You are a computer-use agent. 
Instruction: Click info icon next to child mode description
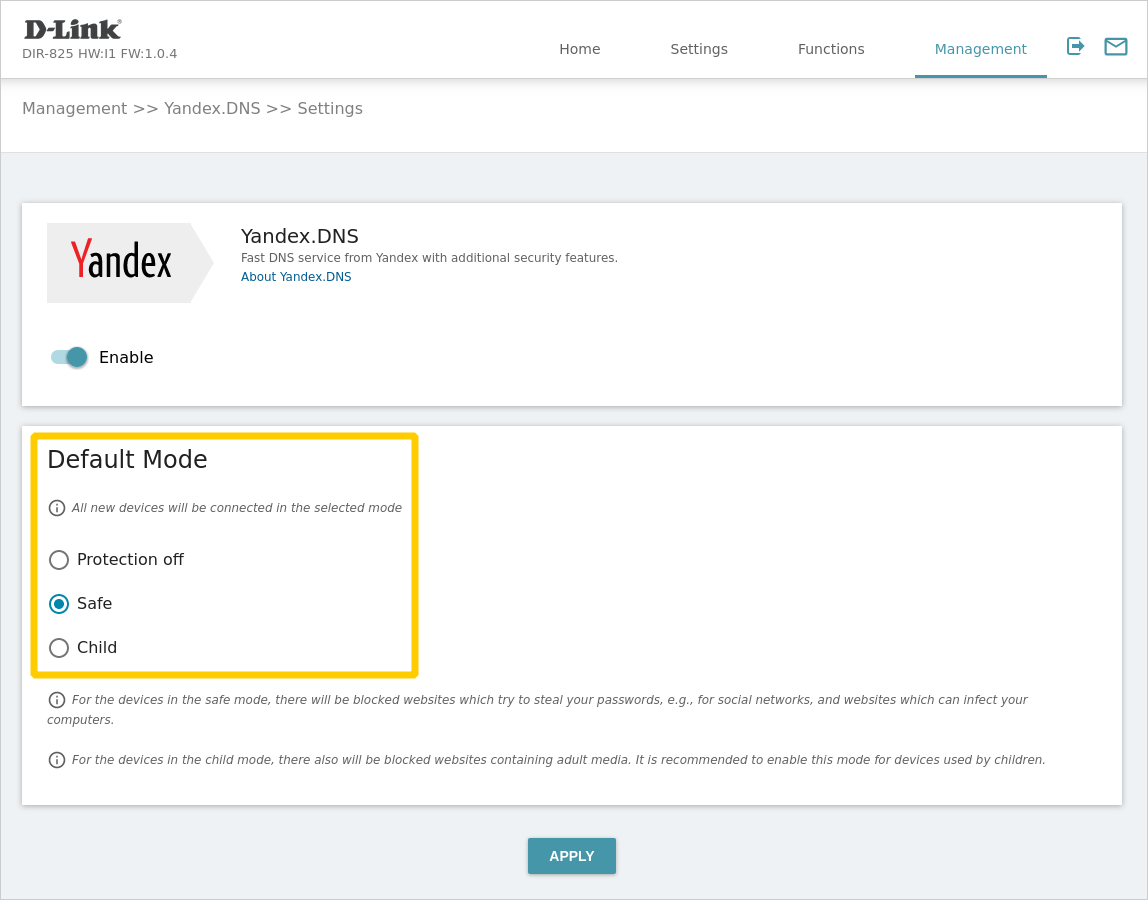[57, 760]
